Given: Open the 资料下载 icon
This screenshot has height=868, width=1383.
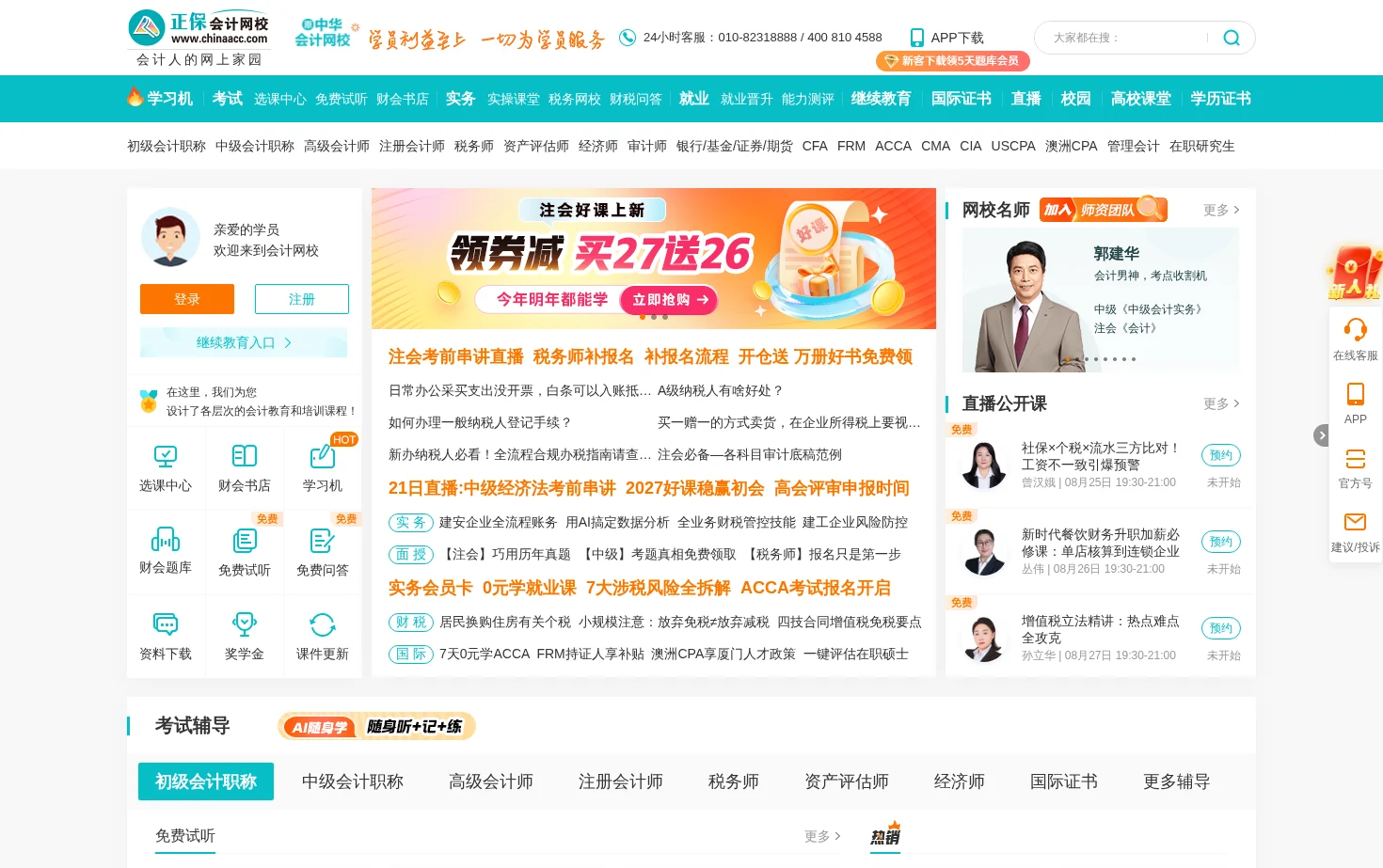Looking at the screenshot, I should tap(166, 624).
